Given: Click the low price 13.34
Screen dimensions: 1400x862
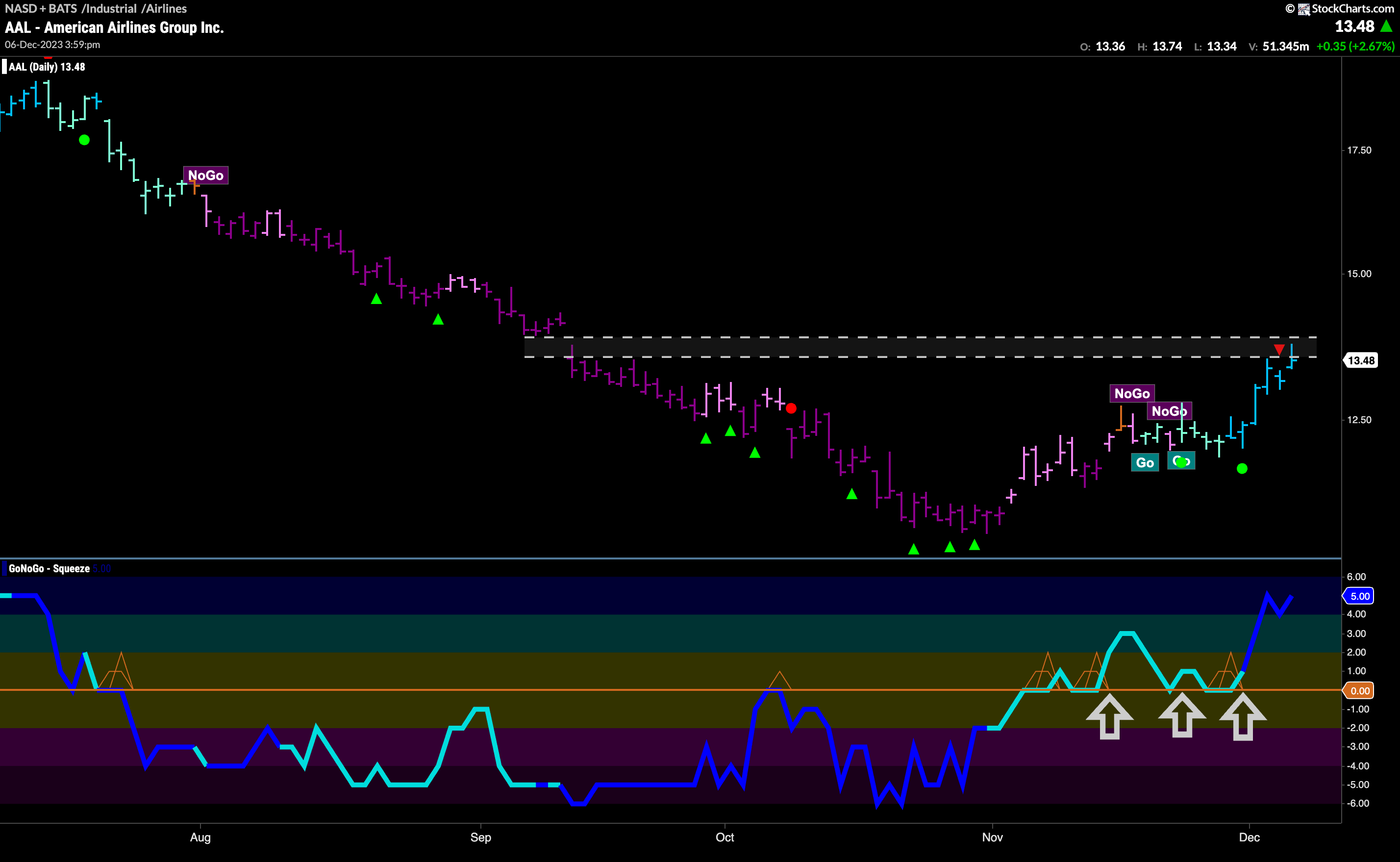Looking at the screenshot, I should pyautogui.click(x=1222, y=46).
